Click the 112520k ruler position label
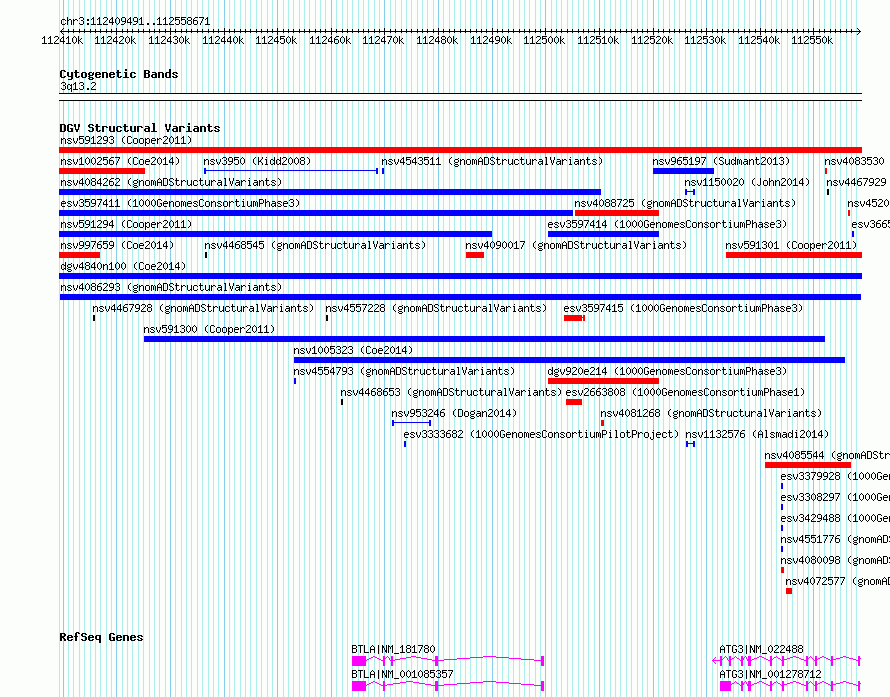Viewport: 890px width, 697px height. point(652,40)
